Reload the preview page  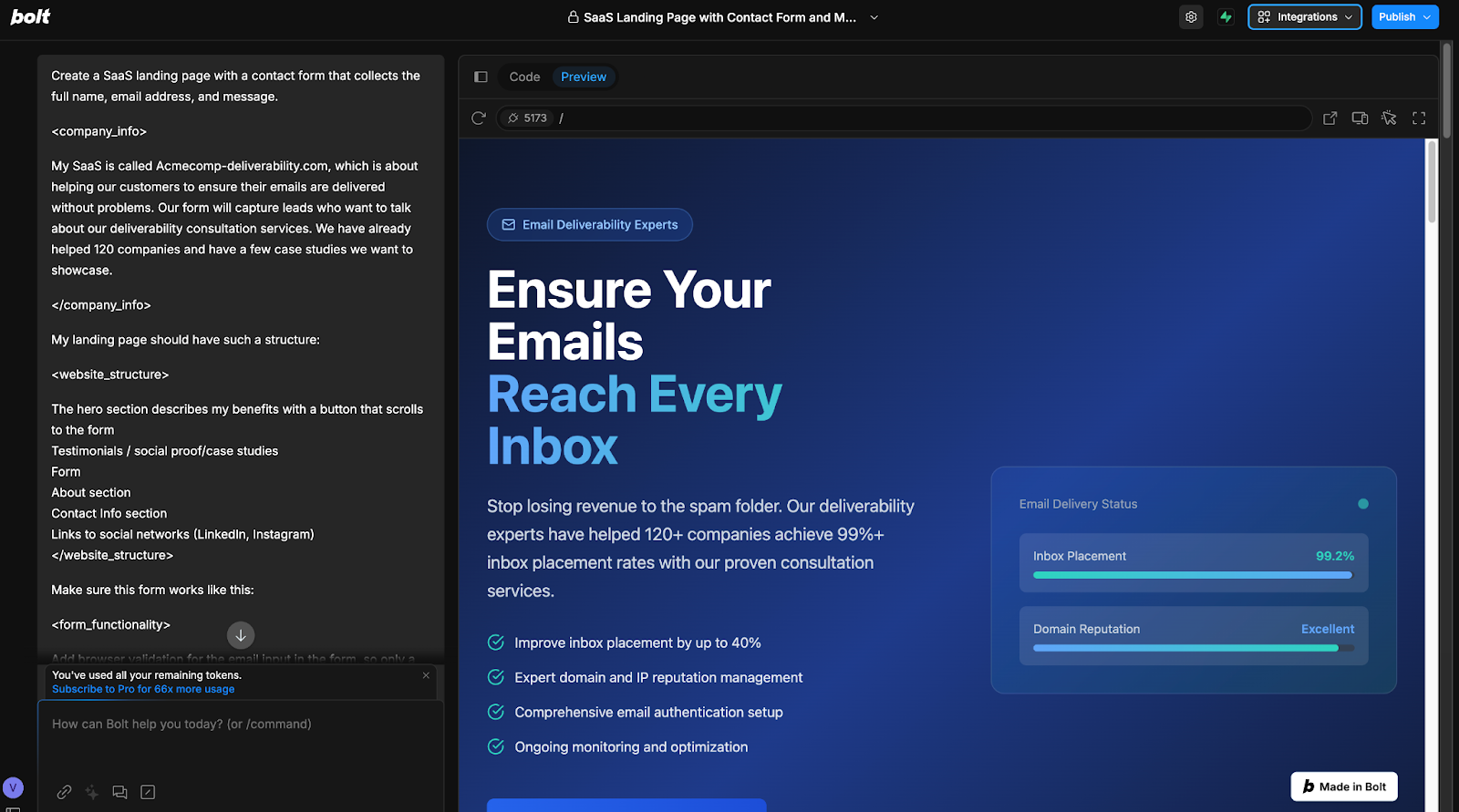pos(479,118)
